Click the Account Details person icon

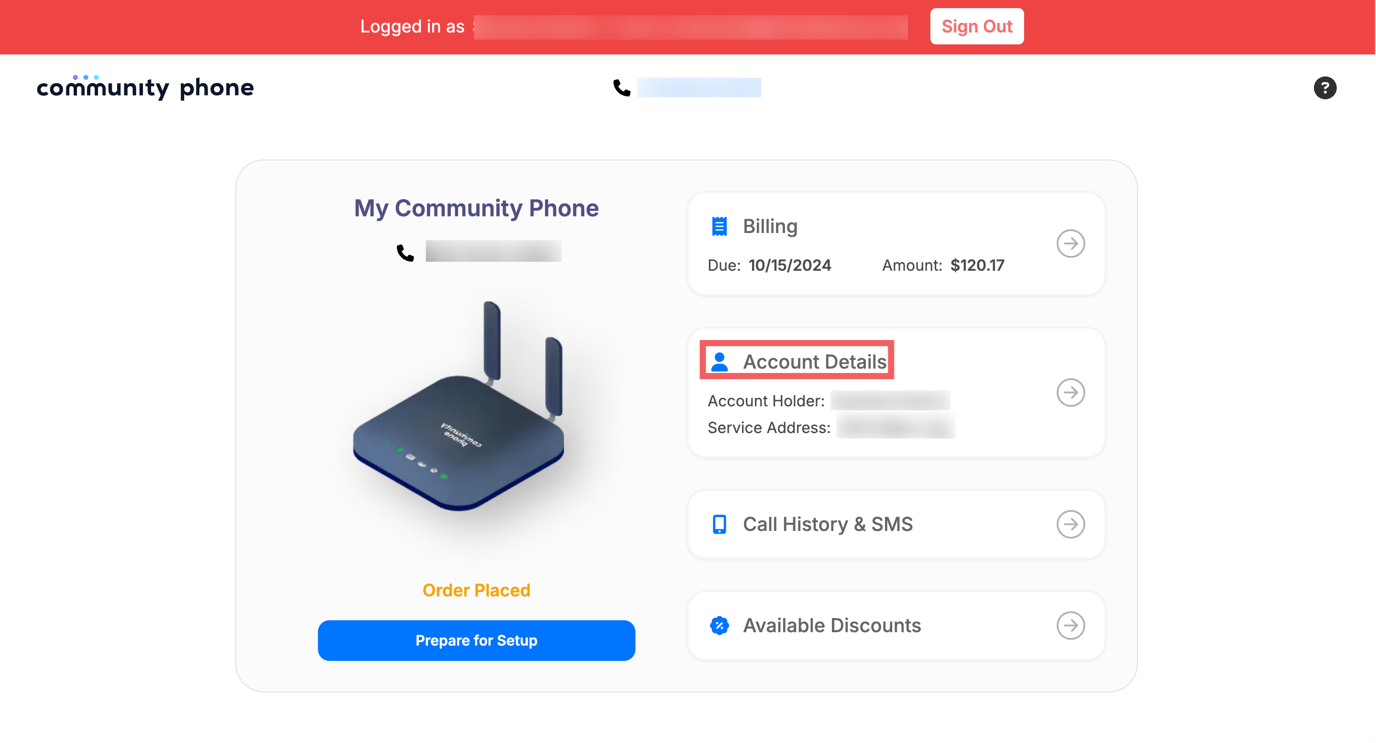pyautogui.click(x=720, y=361)
